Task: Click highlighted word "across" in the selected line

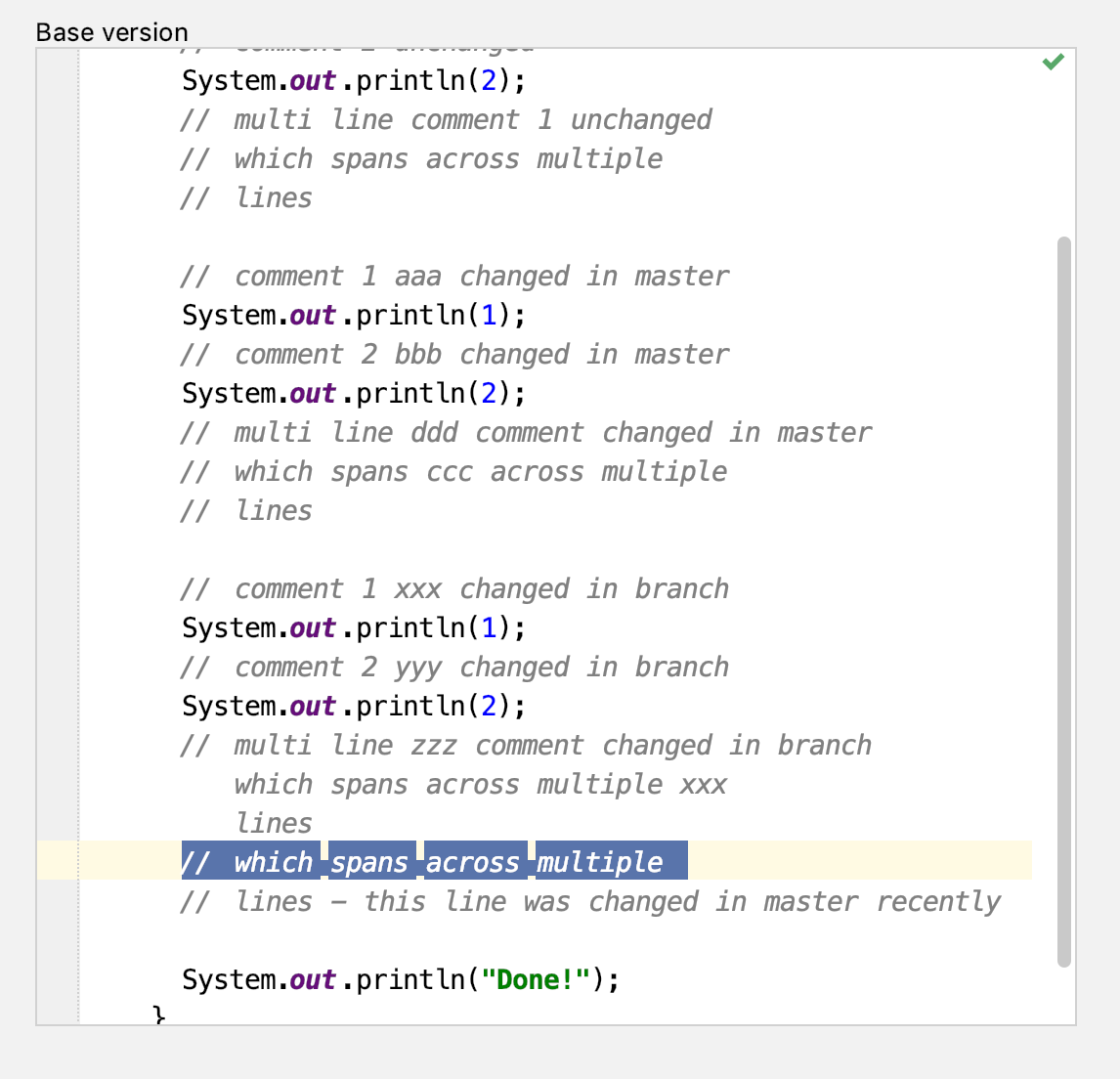Action: [472, 863]
